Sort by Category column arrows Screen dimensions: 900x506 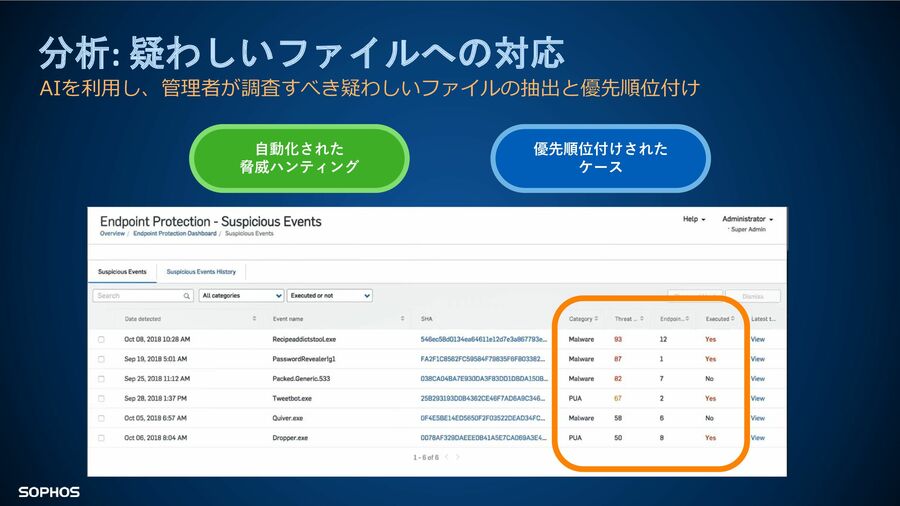click(597, 319)
